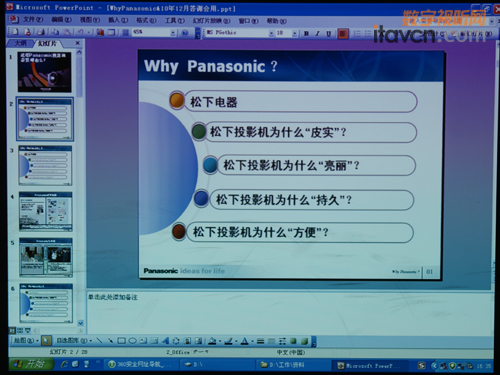Image resolution: width=500 pixels, height=375 pixels.
Task: Select the Rectangle shape tool
Action: click(121, 341)
